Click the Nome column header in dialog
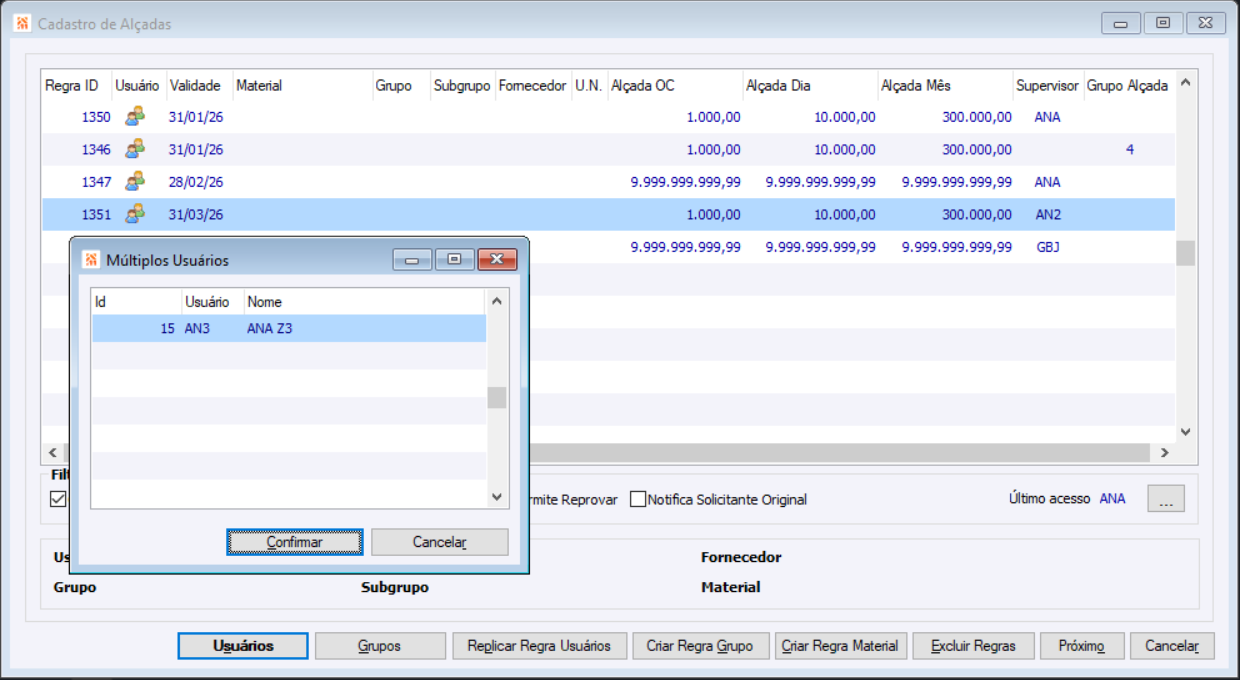Screen dimensions: 1240x680 pyautogui.click(x=364, y=302)
